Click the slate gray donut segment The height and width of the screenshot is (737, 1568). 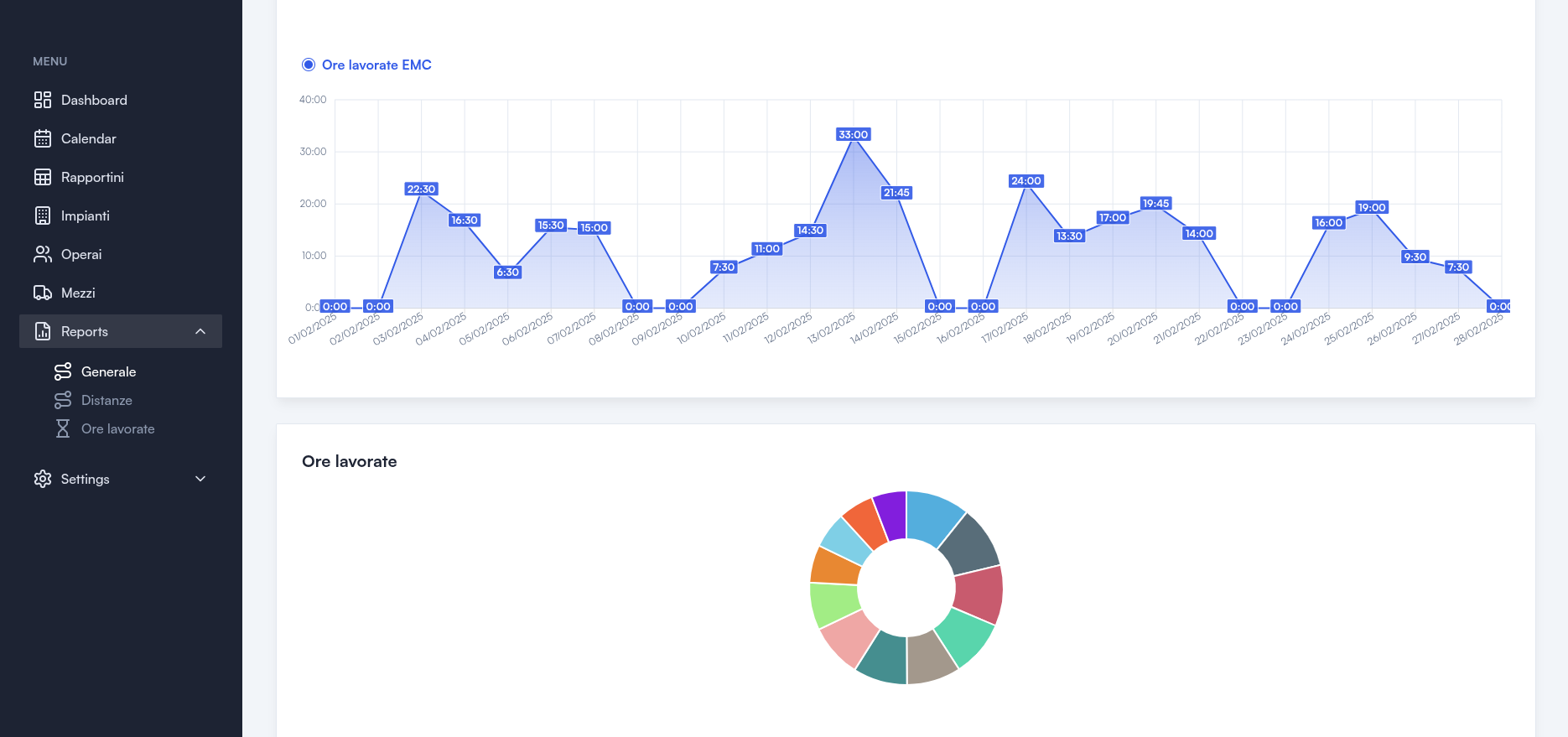point(969,546)
